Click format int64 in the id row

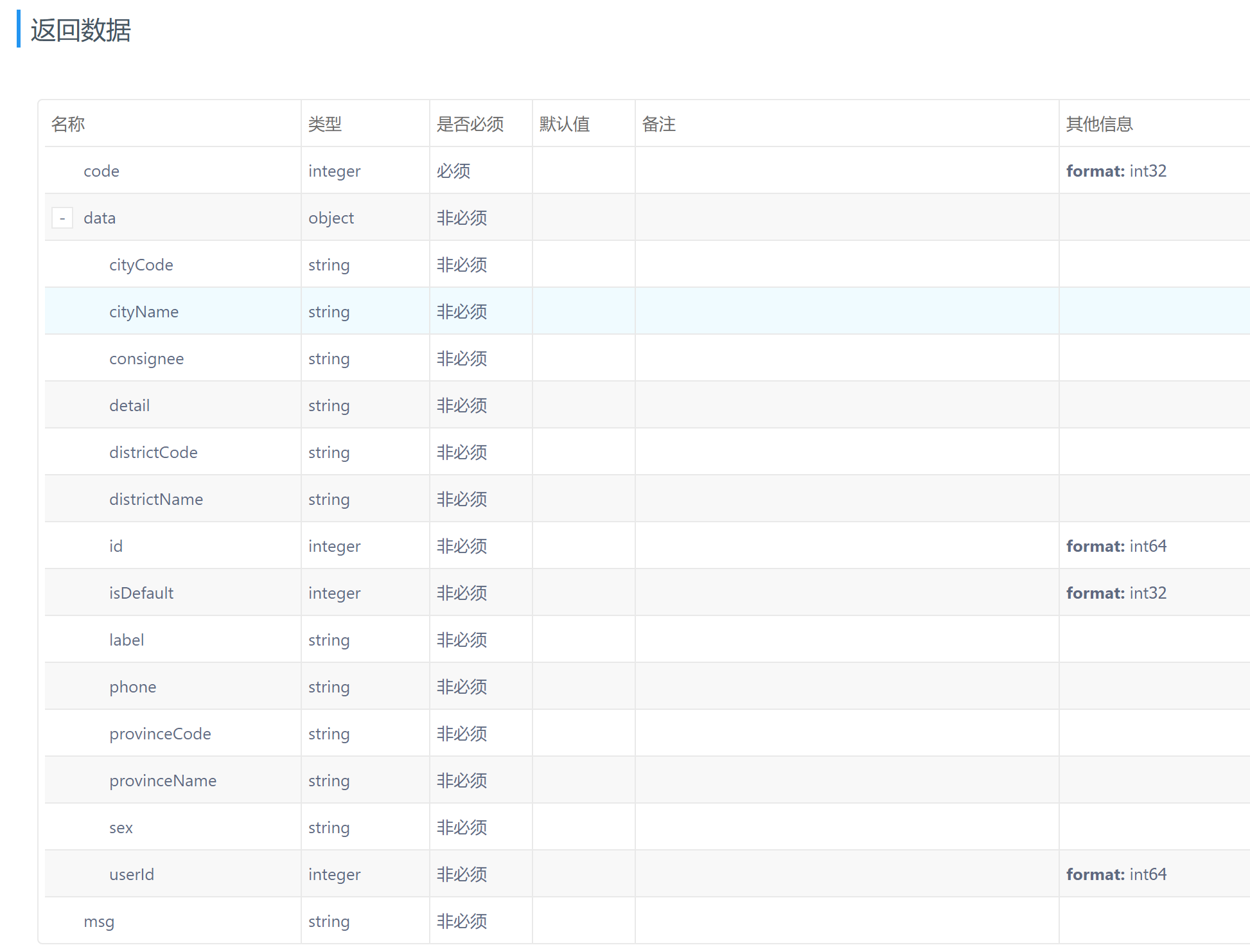(x=1116, y=547)
